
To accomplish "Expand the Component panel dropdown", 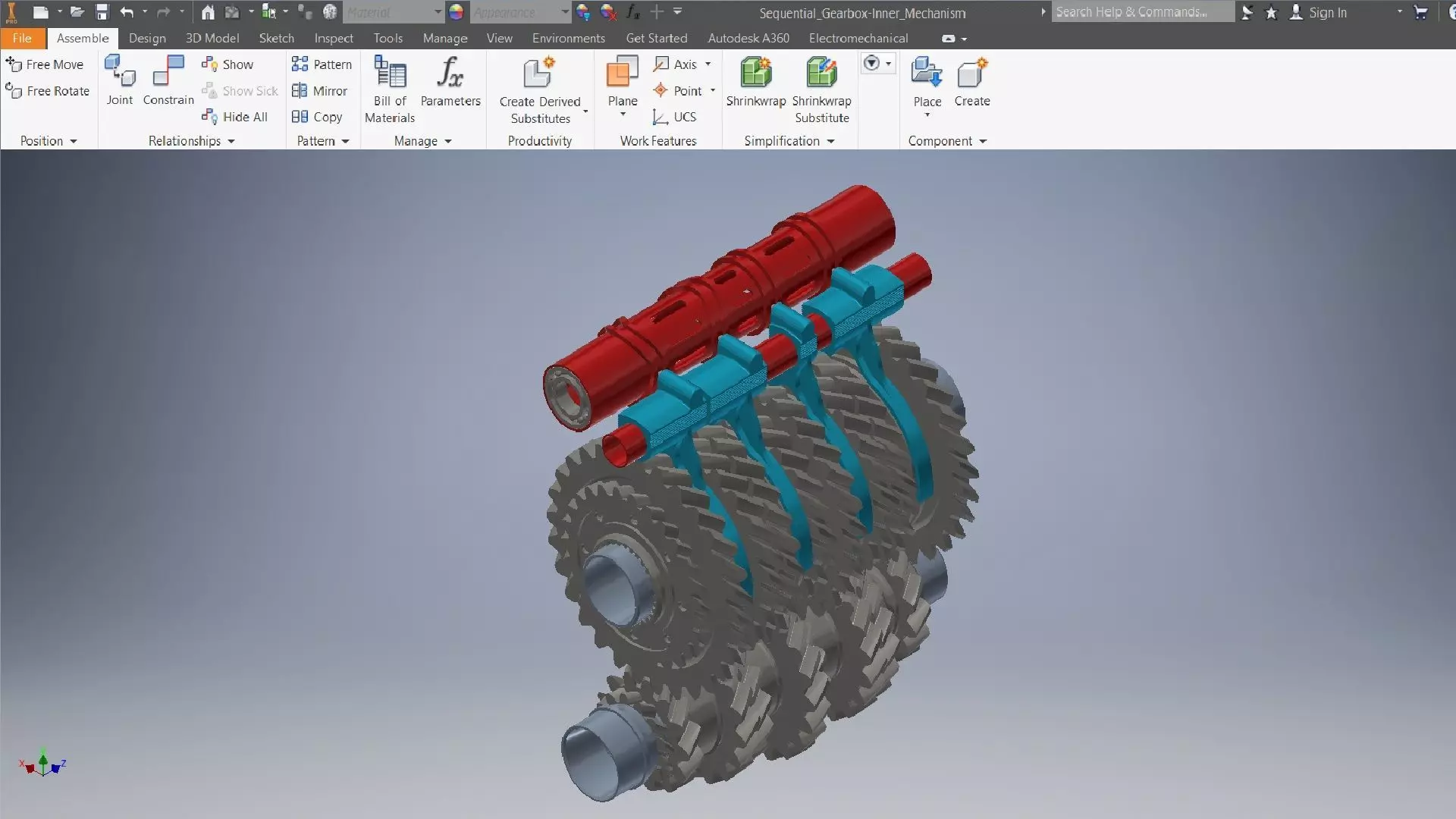I will click(x=983, y=142).
